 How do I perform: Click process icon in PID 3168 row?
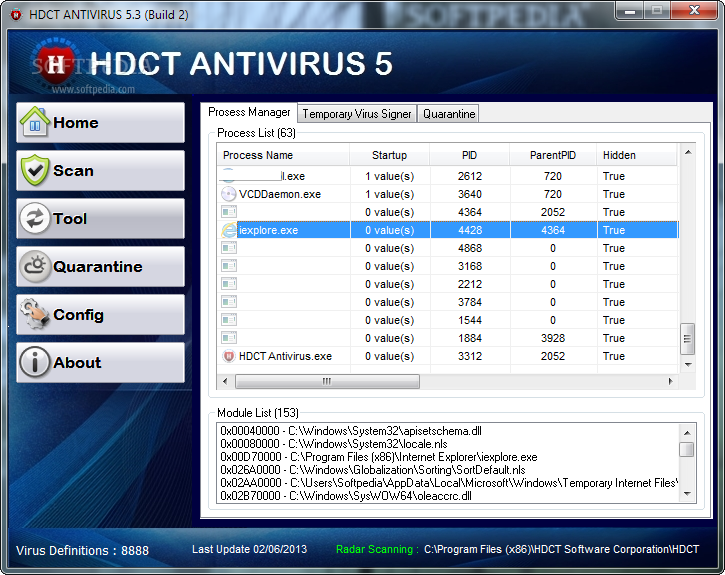tap(228, 266)
